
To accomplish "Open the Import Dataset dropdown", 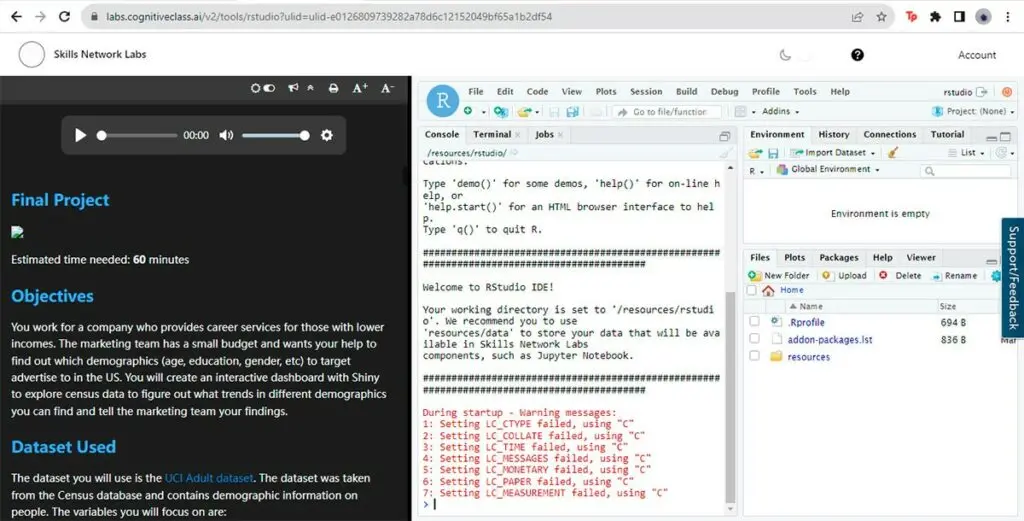I will coord(833,153).
